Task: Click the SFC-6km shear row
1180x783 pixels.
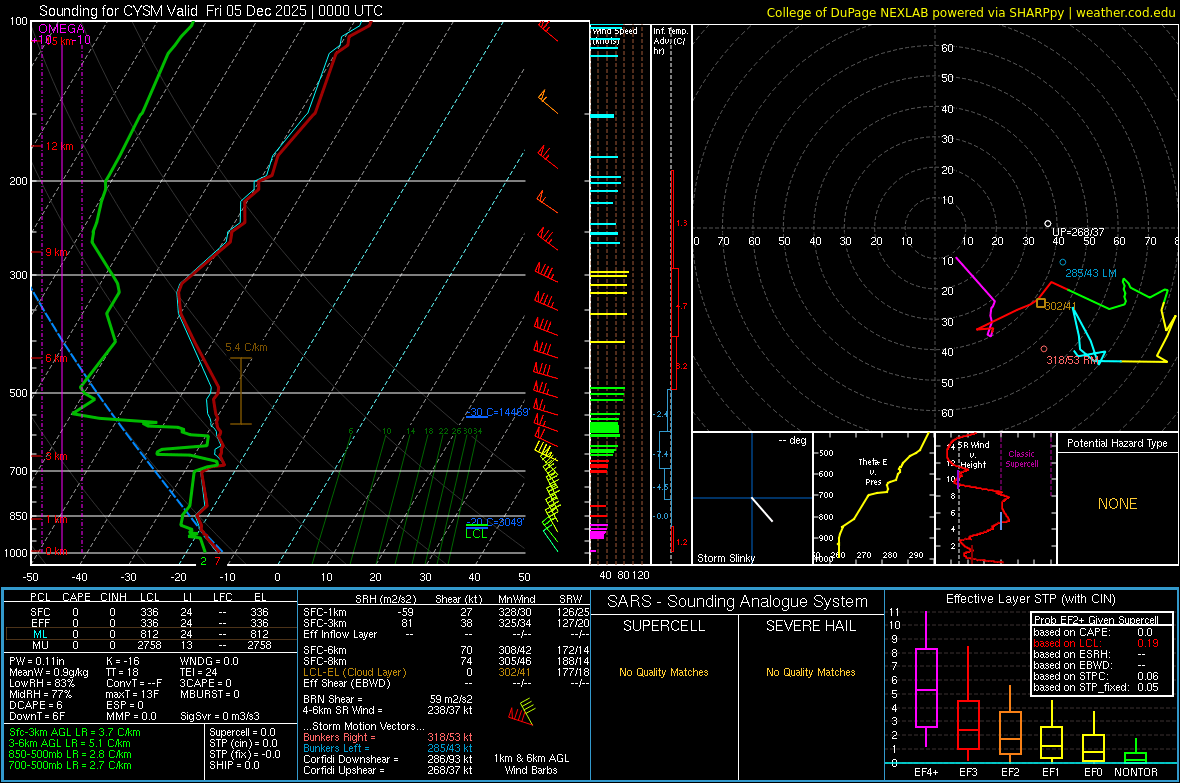Action: pyautogui.click(x=446, y=650)
